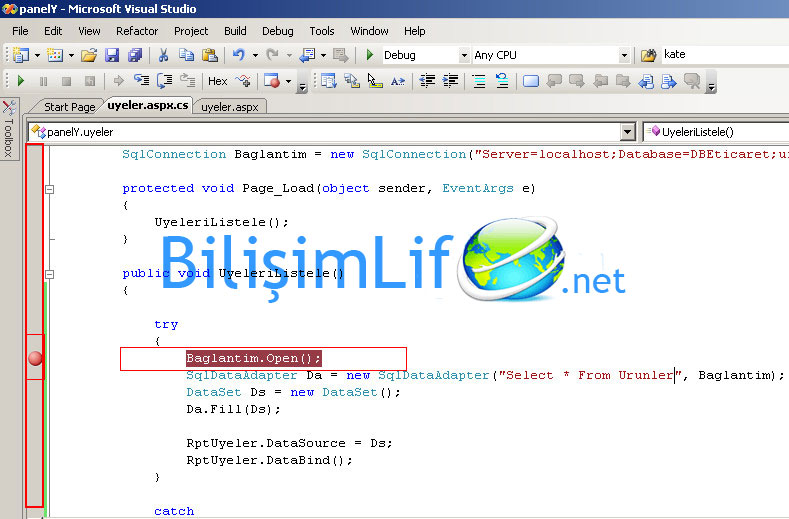Click the Da.Fill(Ds); code line
Viewport: 789px width, 519px height.
pos(233,409)
